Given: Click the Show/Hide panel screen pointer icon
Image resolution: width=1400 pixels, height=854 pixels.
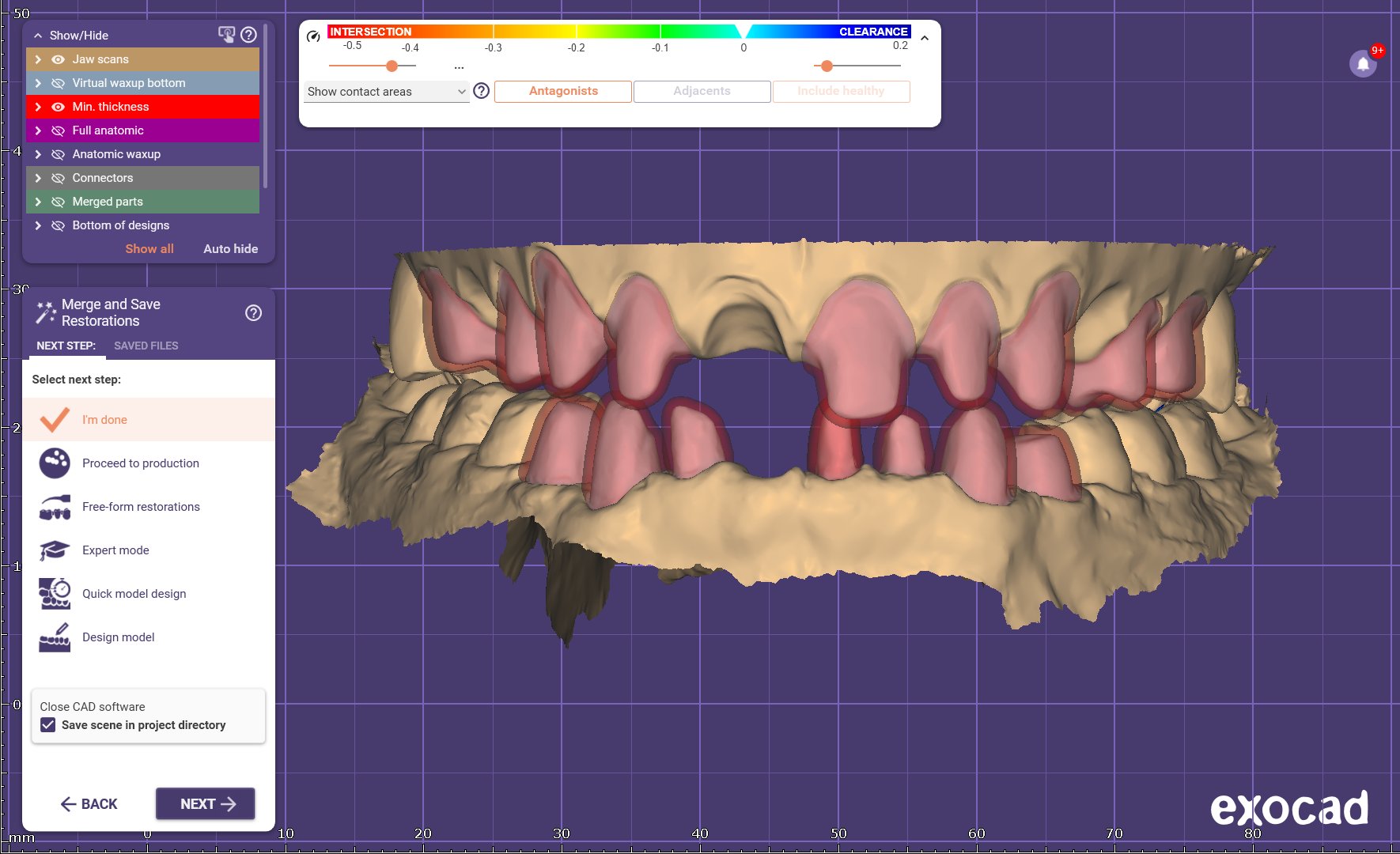Looking at the screenshot, I should pos(226,35).
